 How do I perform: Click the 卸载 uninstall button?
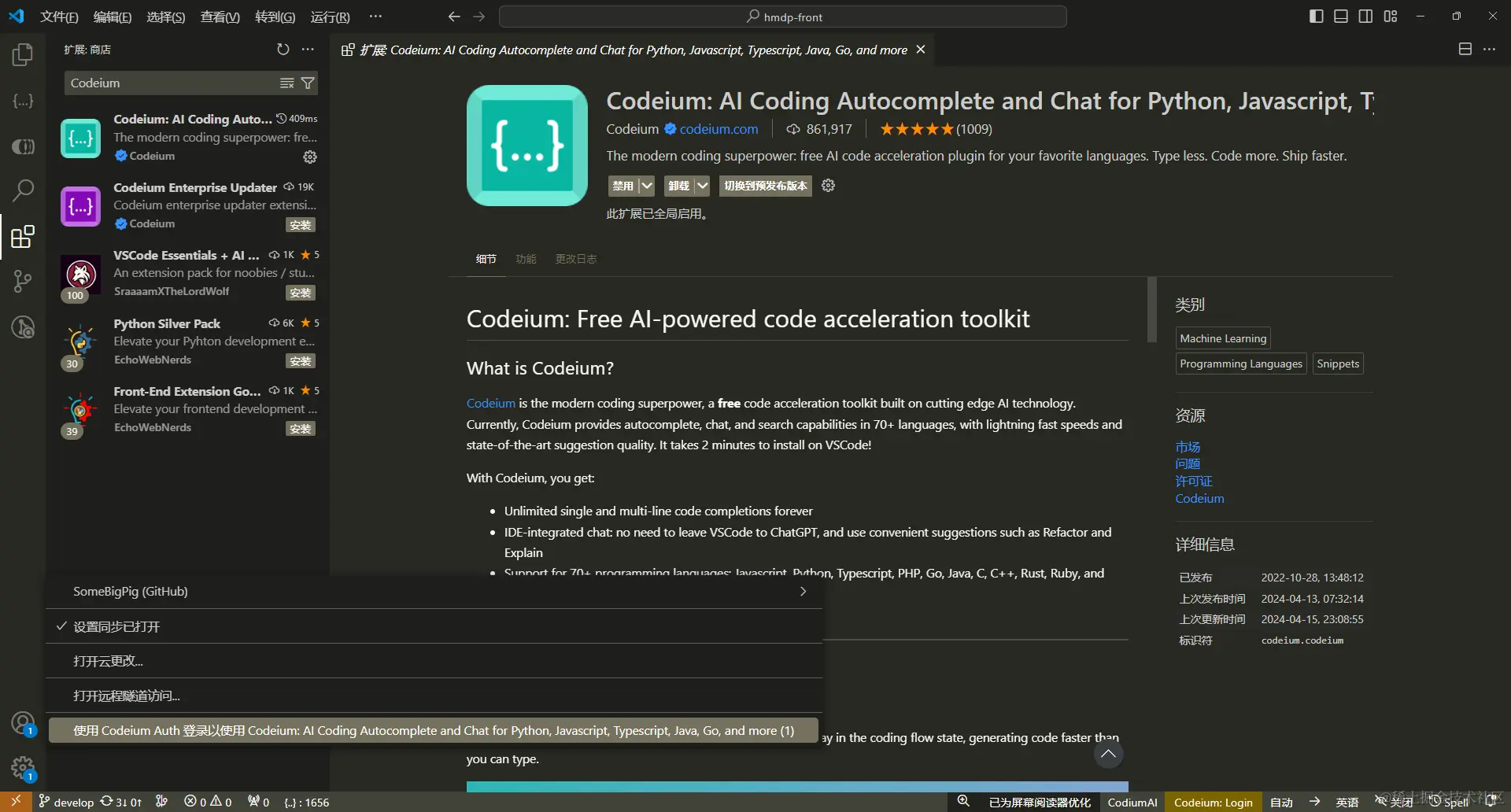(x=678, y=186)
